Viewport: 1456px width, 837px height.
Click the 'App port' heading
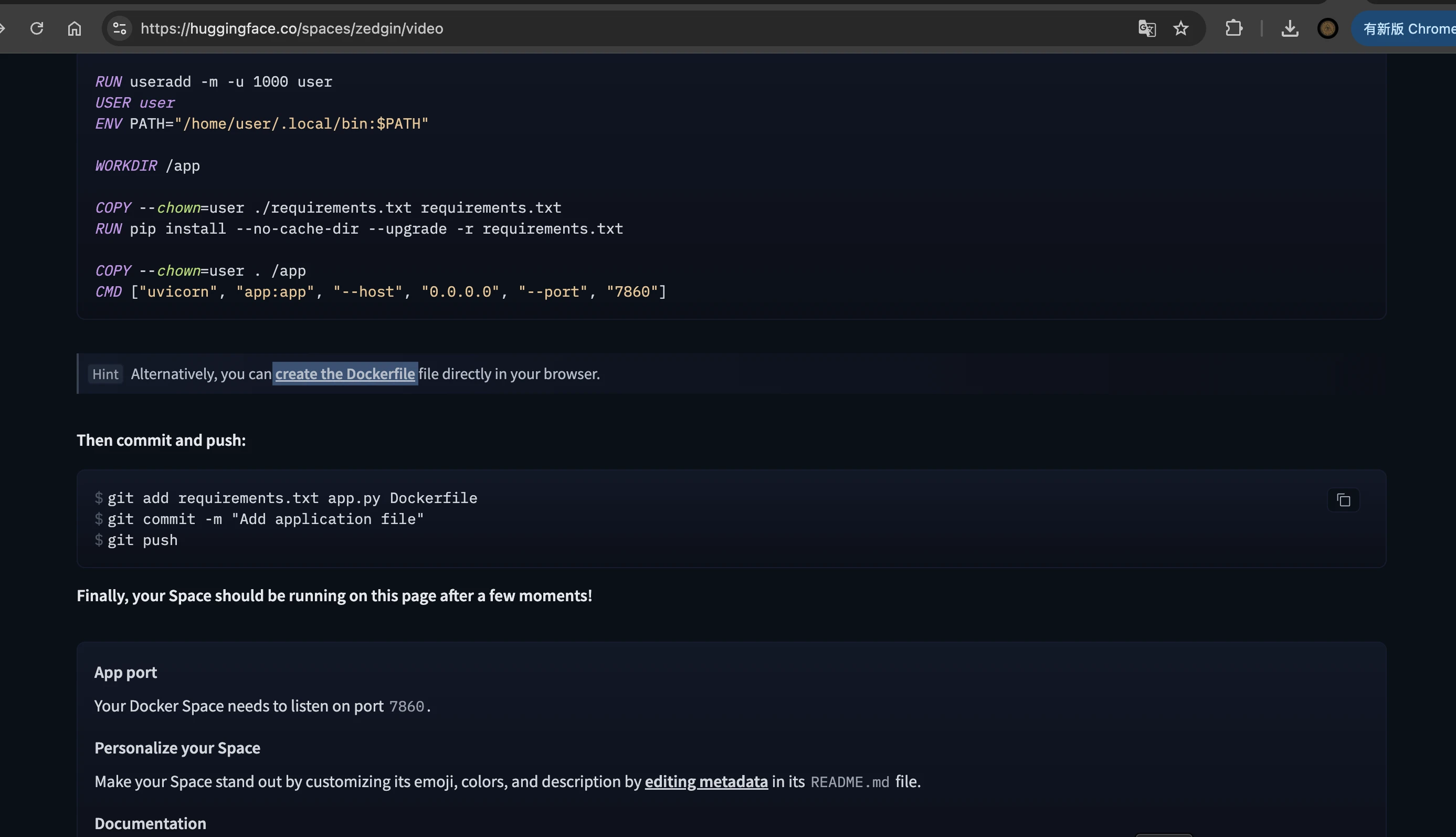tap(125, 673)
